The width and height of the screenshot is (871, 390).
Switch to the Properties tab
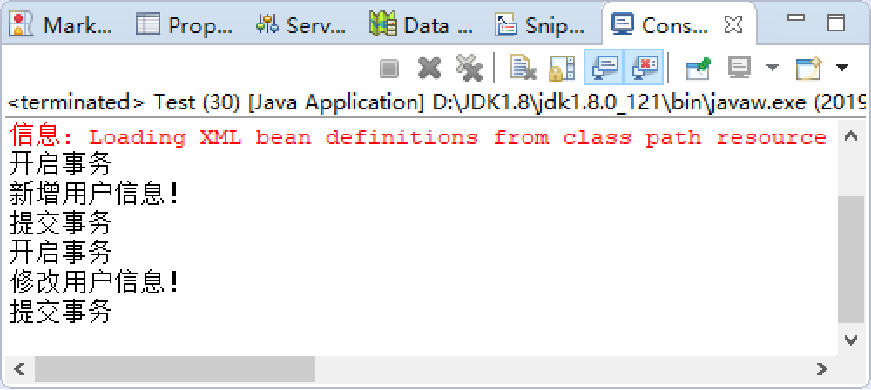click(x=185, y=25)
